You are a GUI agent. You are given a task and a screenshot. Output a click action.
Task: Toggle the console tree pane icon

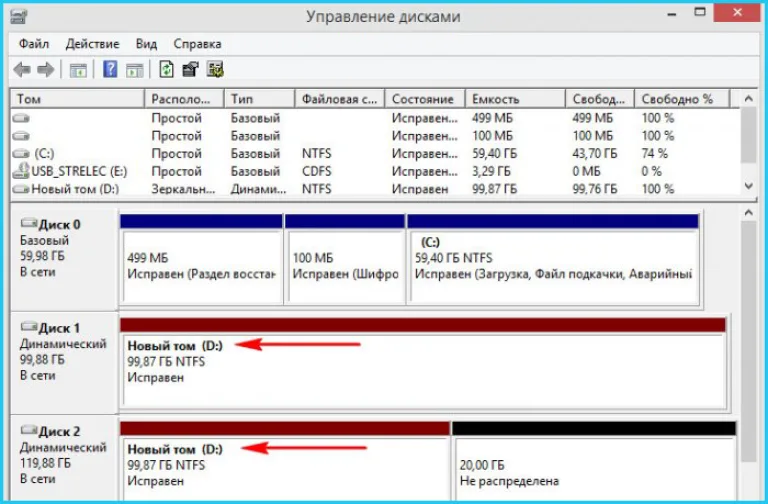(x=78, y=70)
